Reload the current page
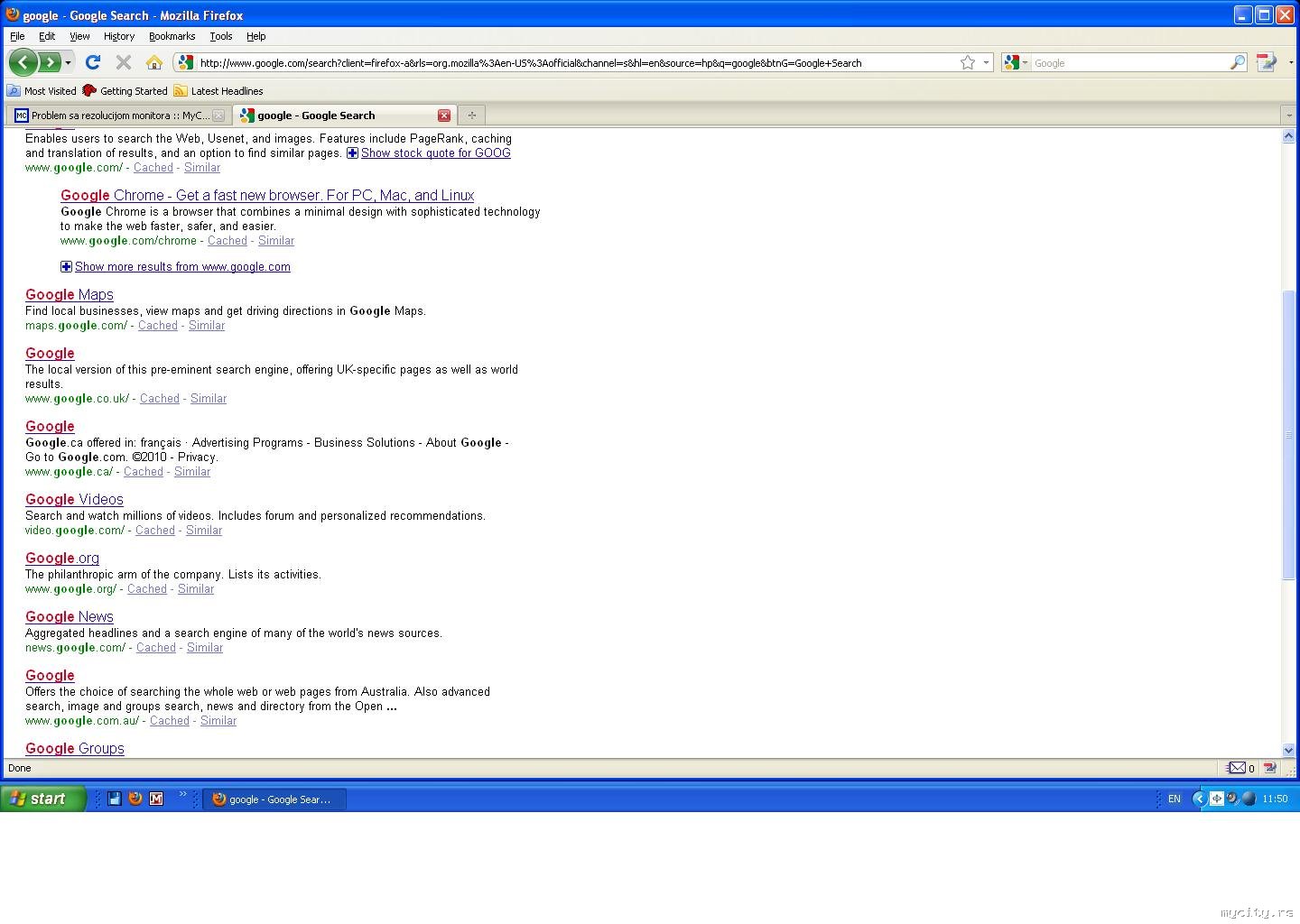The width and height of the screenshot is (1300, 924). (92, 62)
